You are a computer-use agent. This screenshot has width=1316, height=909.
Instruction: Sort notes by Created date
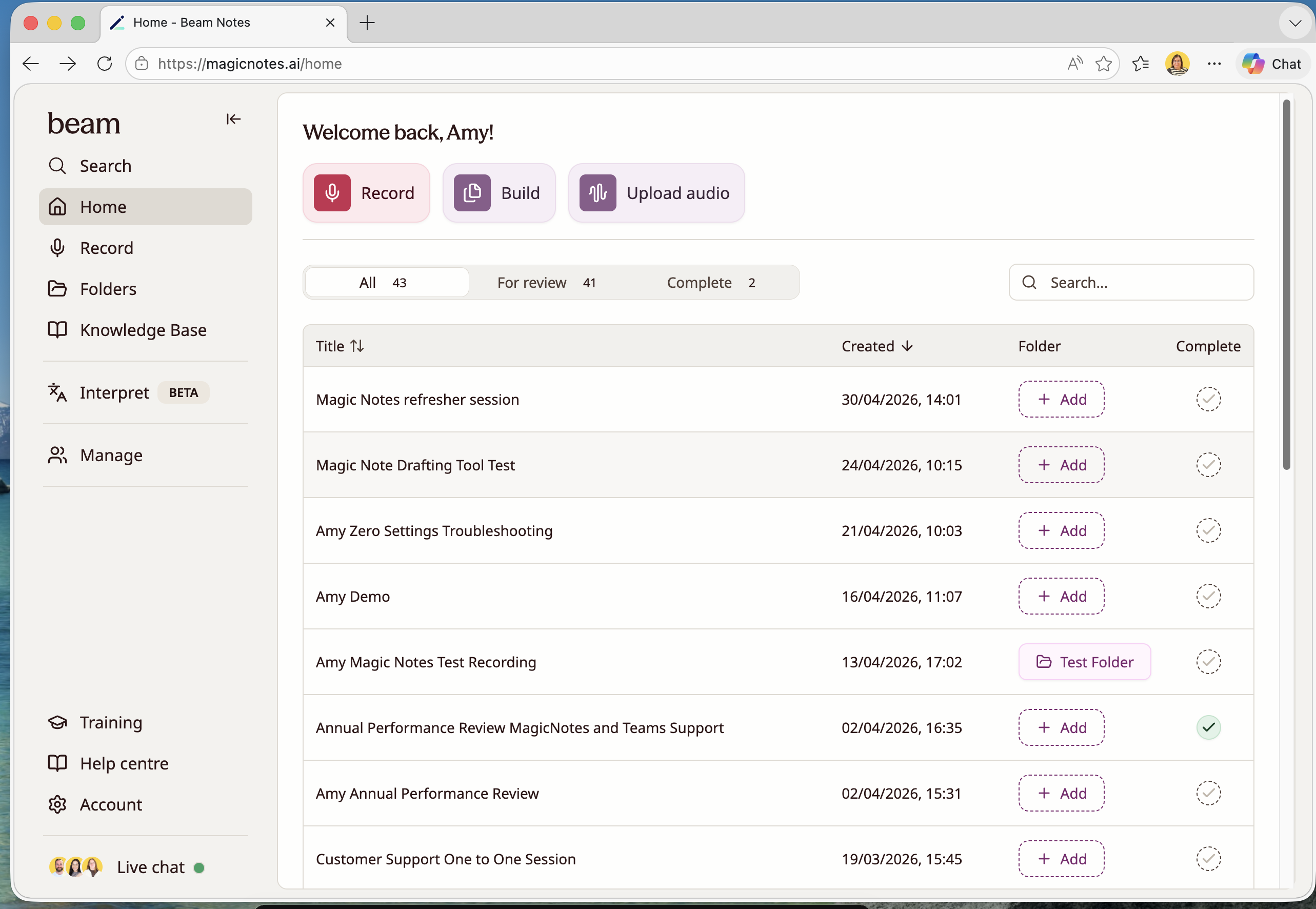pyautogui.click(x=878, y=346)
